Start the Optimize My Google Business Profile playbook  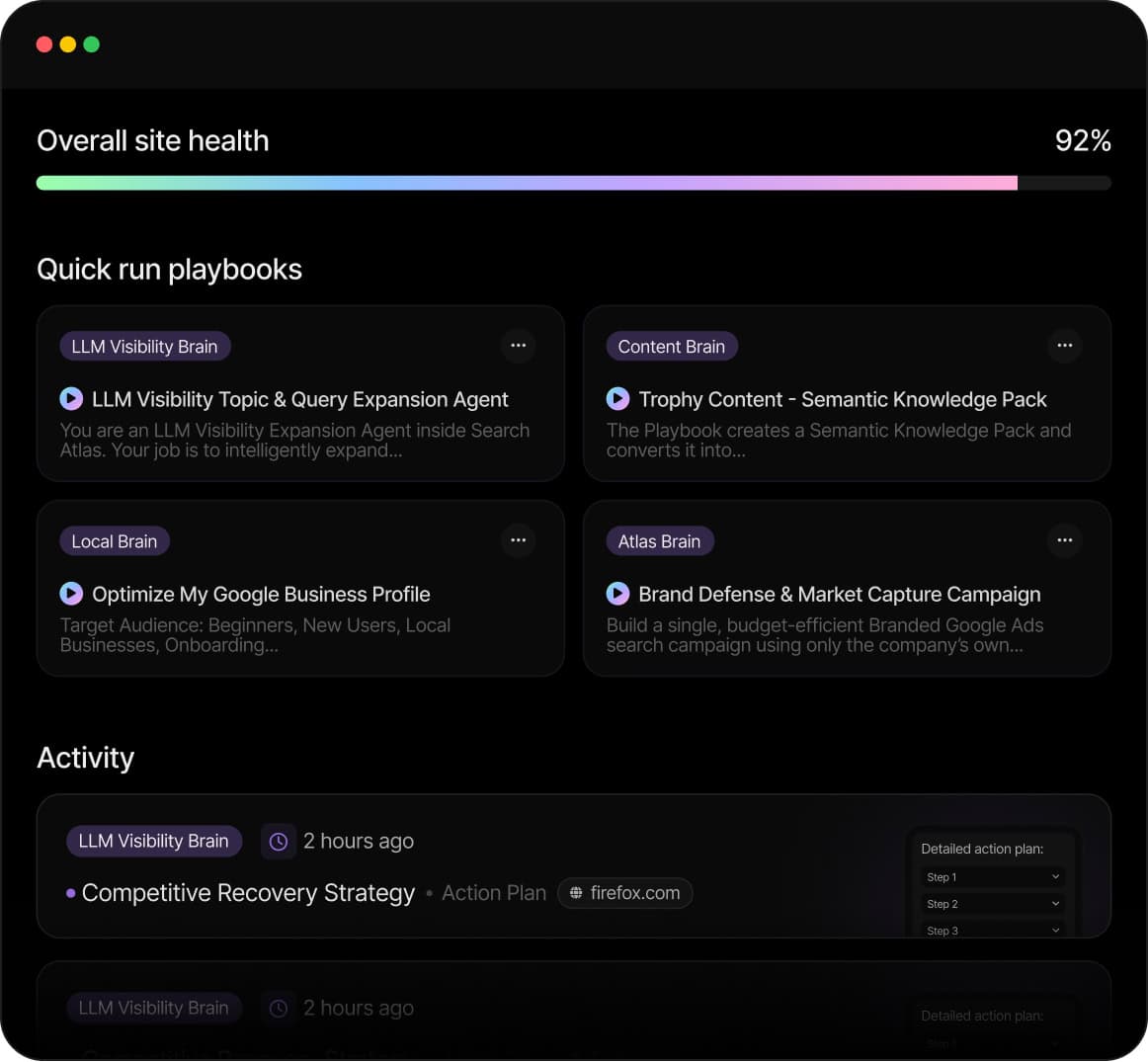coord(71,594)
